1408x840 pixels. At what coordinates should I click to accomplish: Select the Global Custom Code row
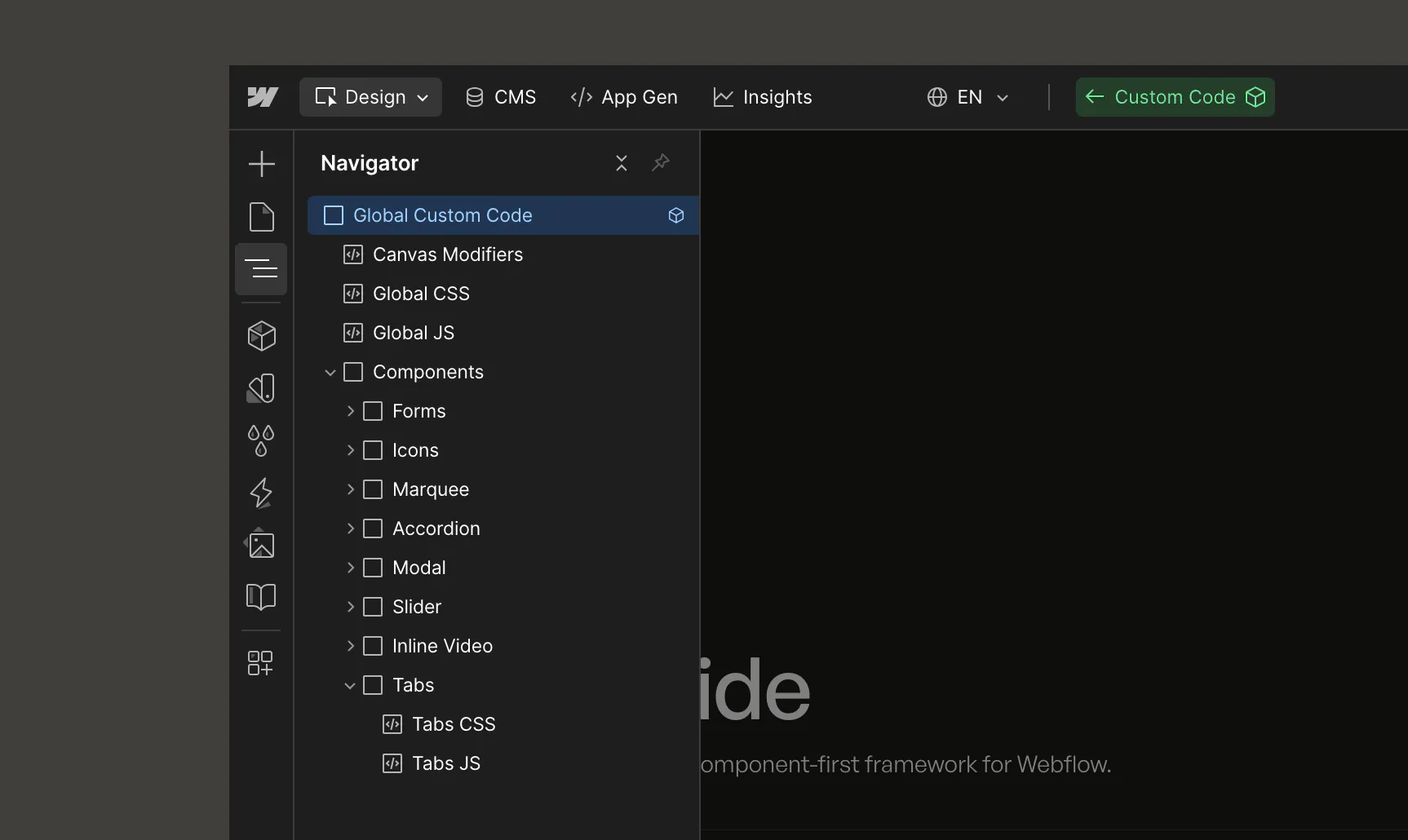503,215
